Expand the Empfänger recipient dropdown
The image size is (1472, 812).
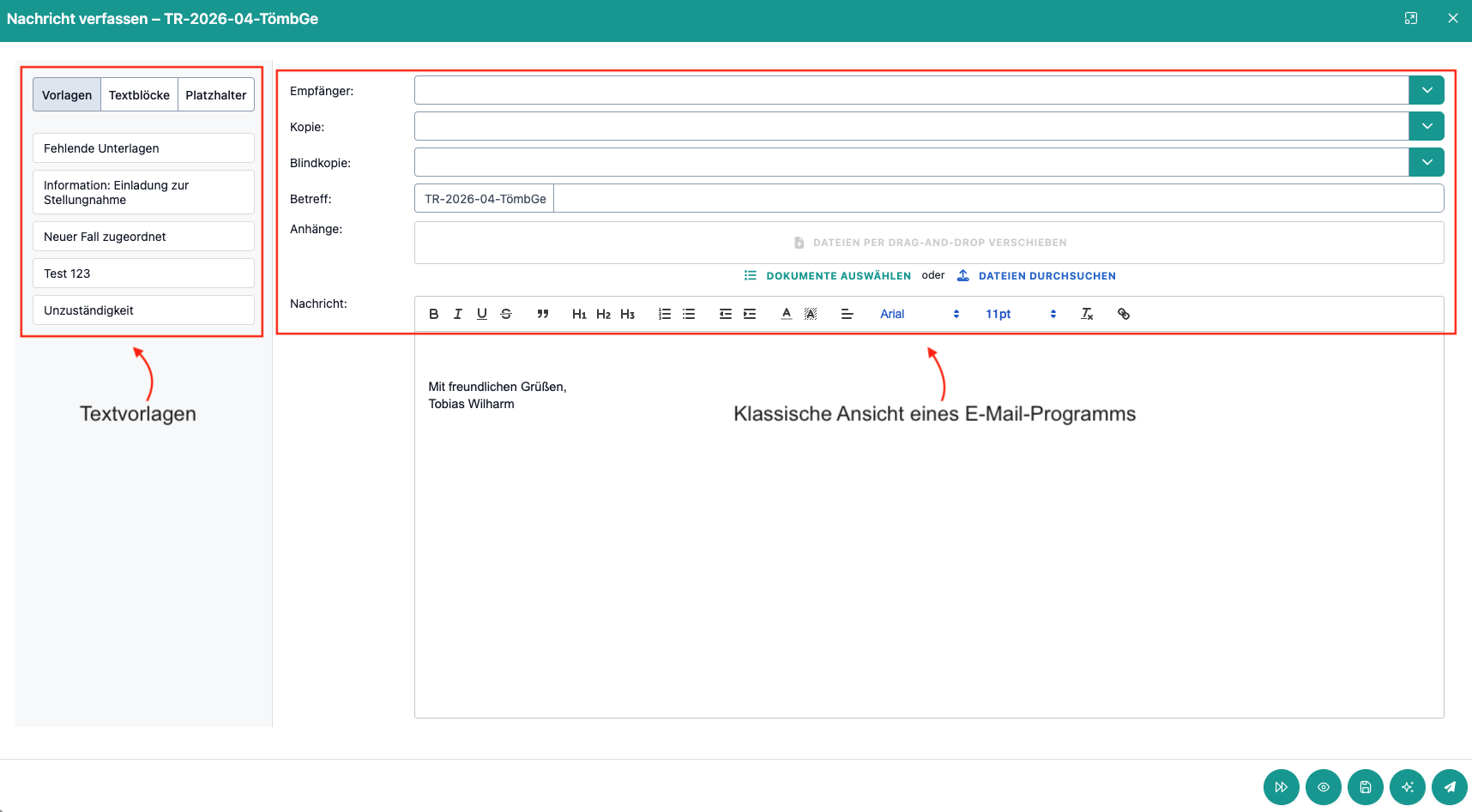point(1427,90)
